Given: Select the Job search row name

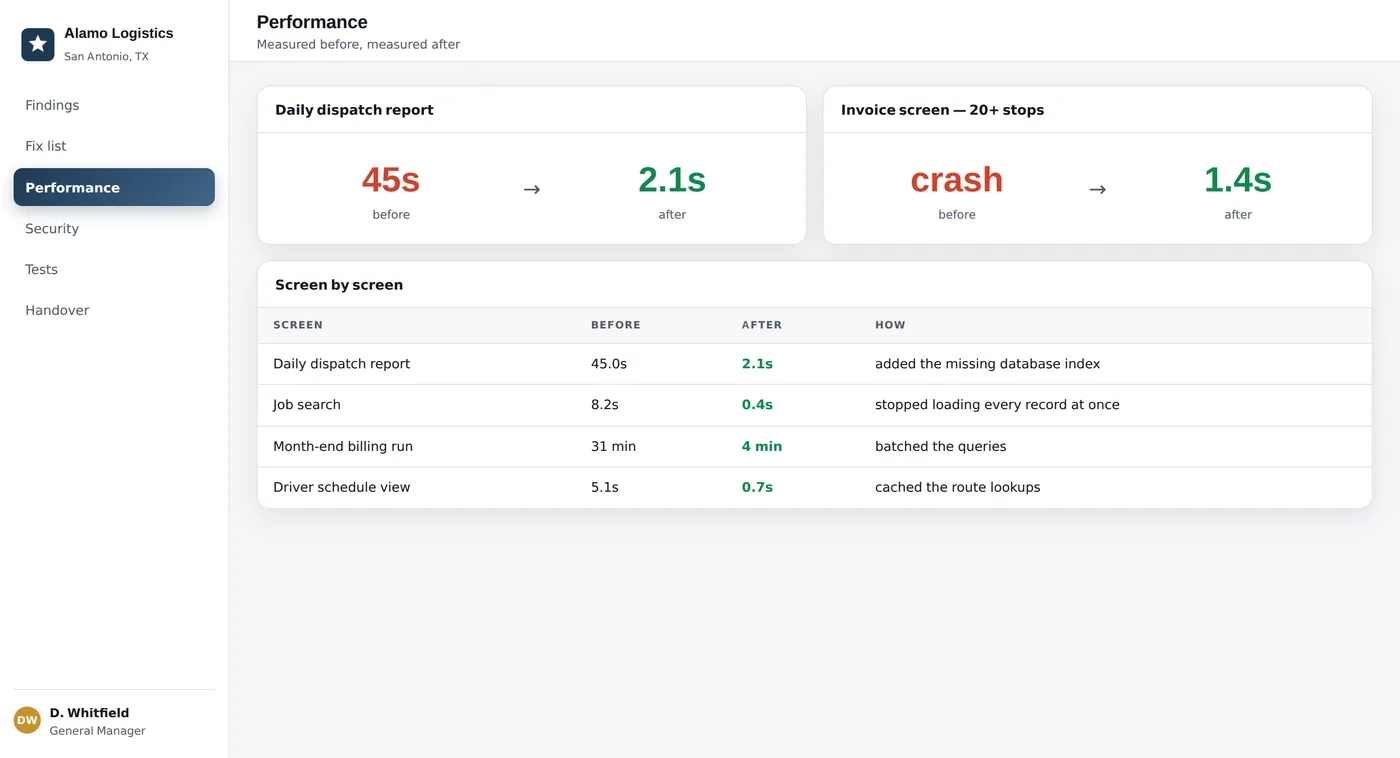Looking at the screenshot, I should (307, 405).
